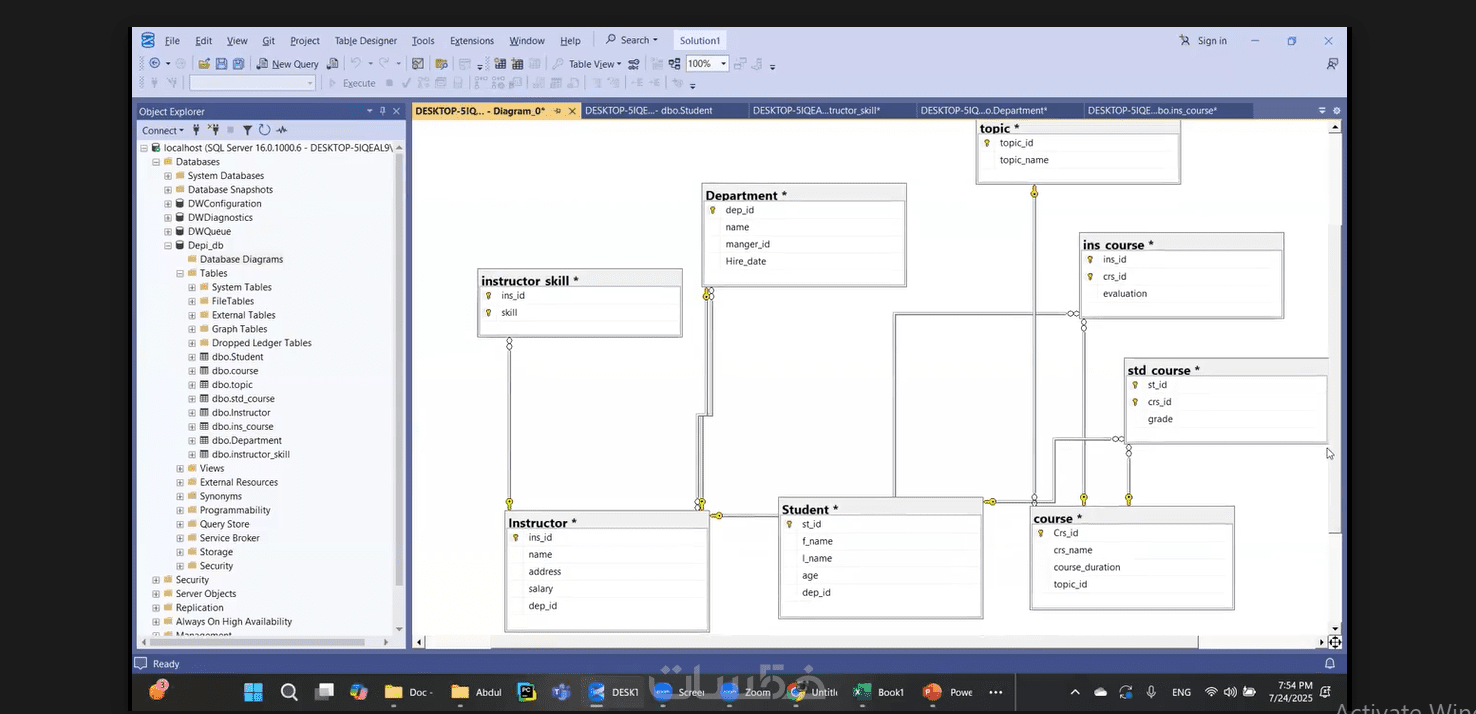This screenshot has height=714, width=1476.
Task: Expand the DWConfiguration database
Action: tap(168, 204)
